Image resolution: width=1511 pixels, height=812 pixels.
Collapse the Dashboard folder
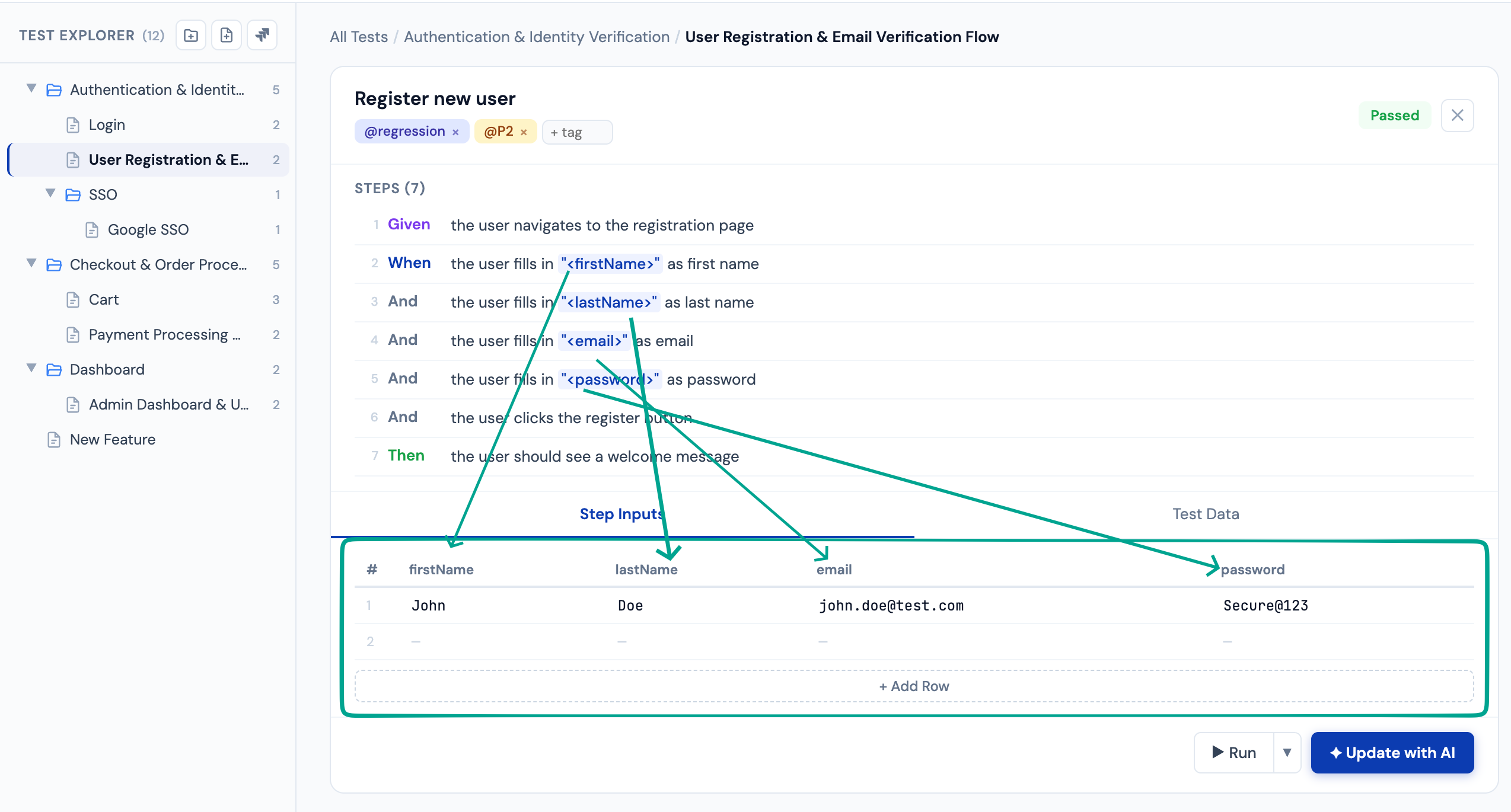(31, 369)
